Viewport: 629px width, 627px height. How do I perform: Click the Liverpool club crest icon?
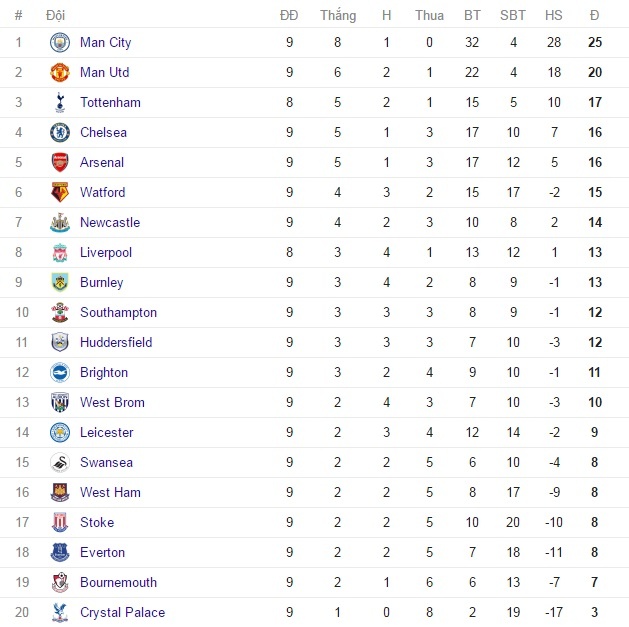[x=59, y=253]
